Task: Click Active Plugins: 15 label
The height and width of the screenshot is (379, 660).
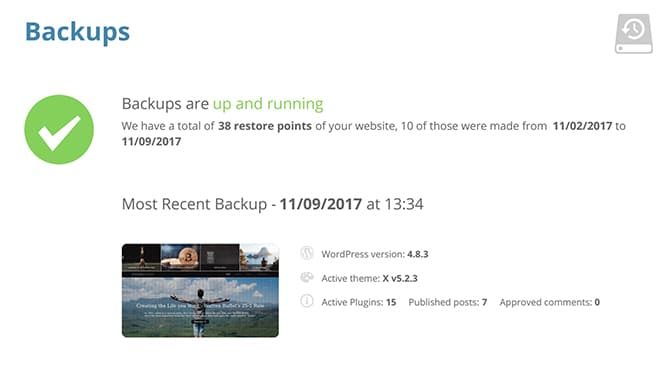Action: point(359,302)
